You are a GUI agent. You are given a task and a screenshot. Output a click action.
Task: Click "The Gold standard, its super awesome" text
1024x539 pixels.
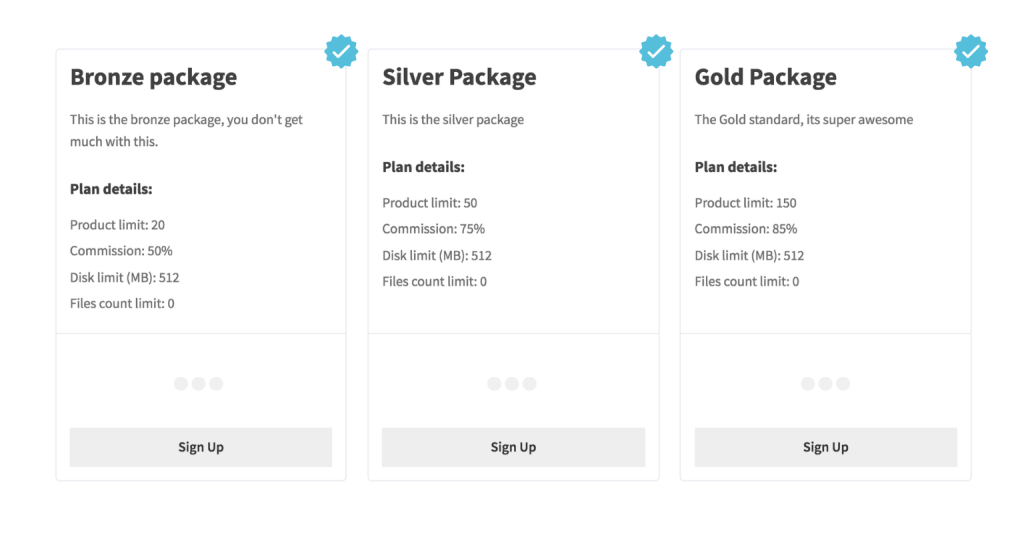click(803, 120)
